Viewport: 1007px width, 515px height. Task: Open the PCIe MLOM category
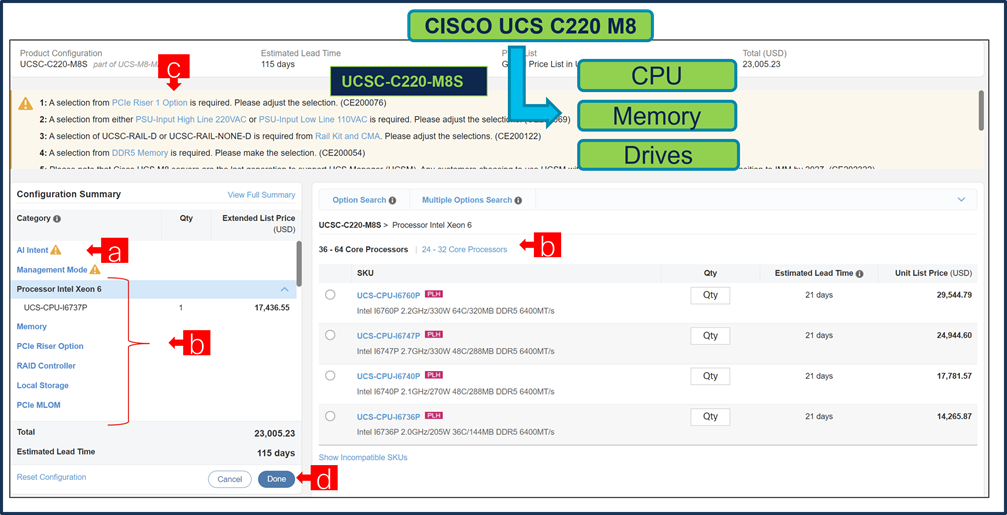(39, 405)
